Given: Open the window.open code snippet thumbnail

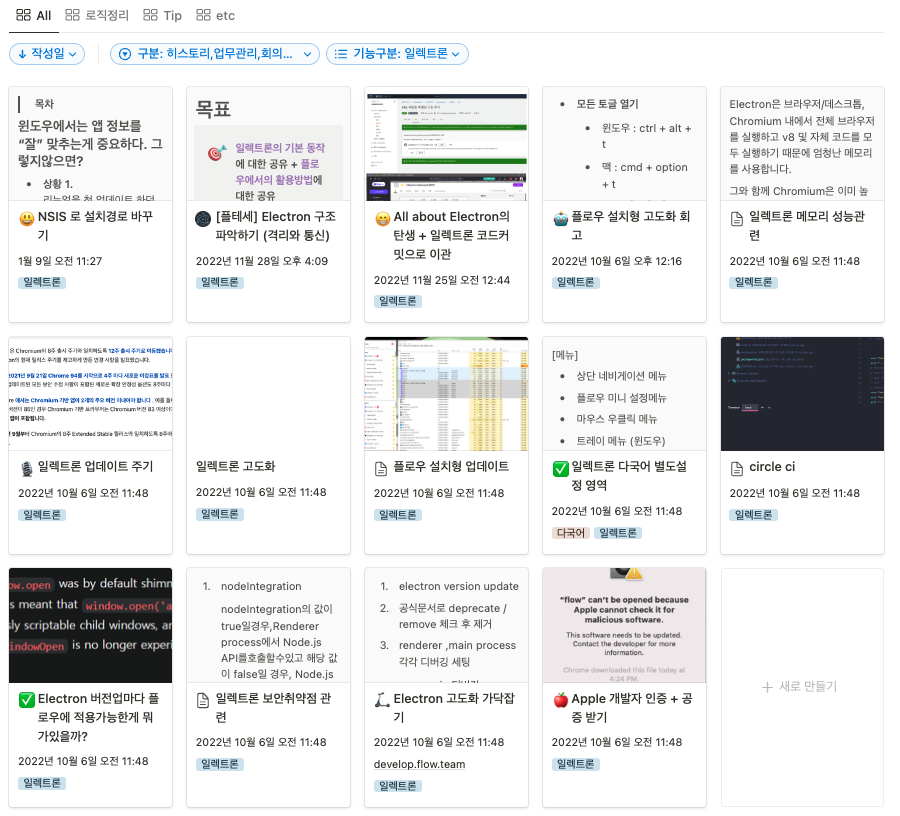Looking at the screenshot, I should [91, 625].
